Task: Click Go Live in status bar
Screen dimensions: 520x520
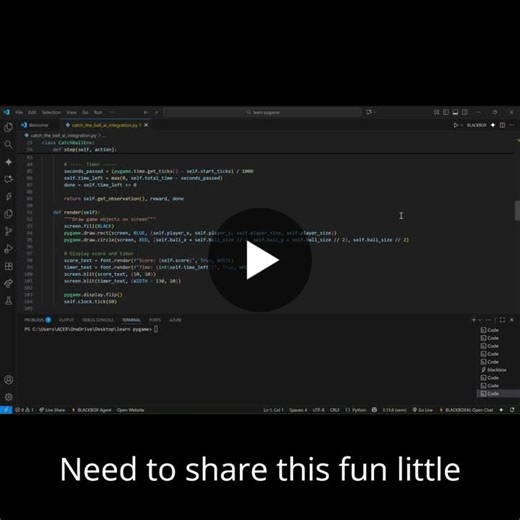Action: pos(423,410)
